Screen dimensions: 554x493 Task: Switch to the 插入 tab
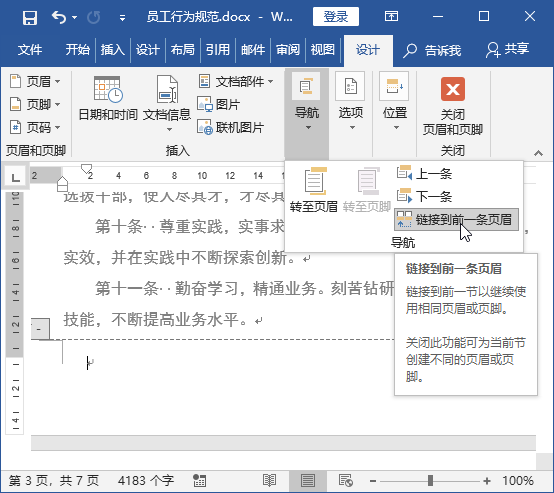click(x=113, y=49)
